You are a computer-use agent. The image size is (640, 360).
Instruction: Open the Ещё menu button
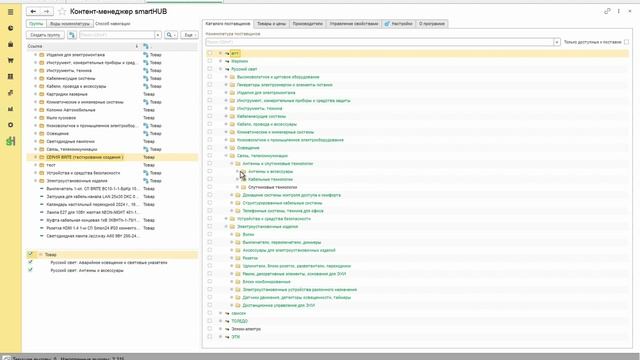[x=189, y=35]
